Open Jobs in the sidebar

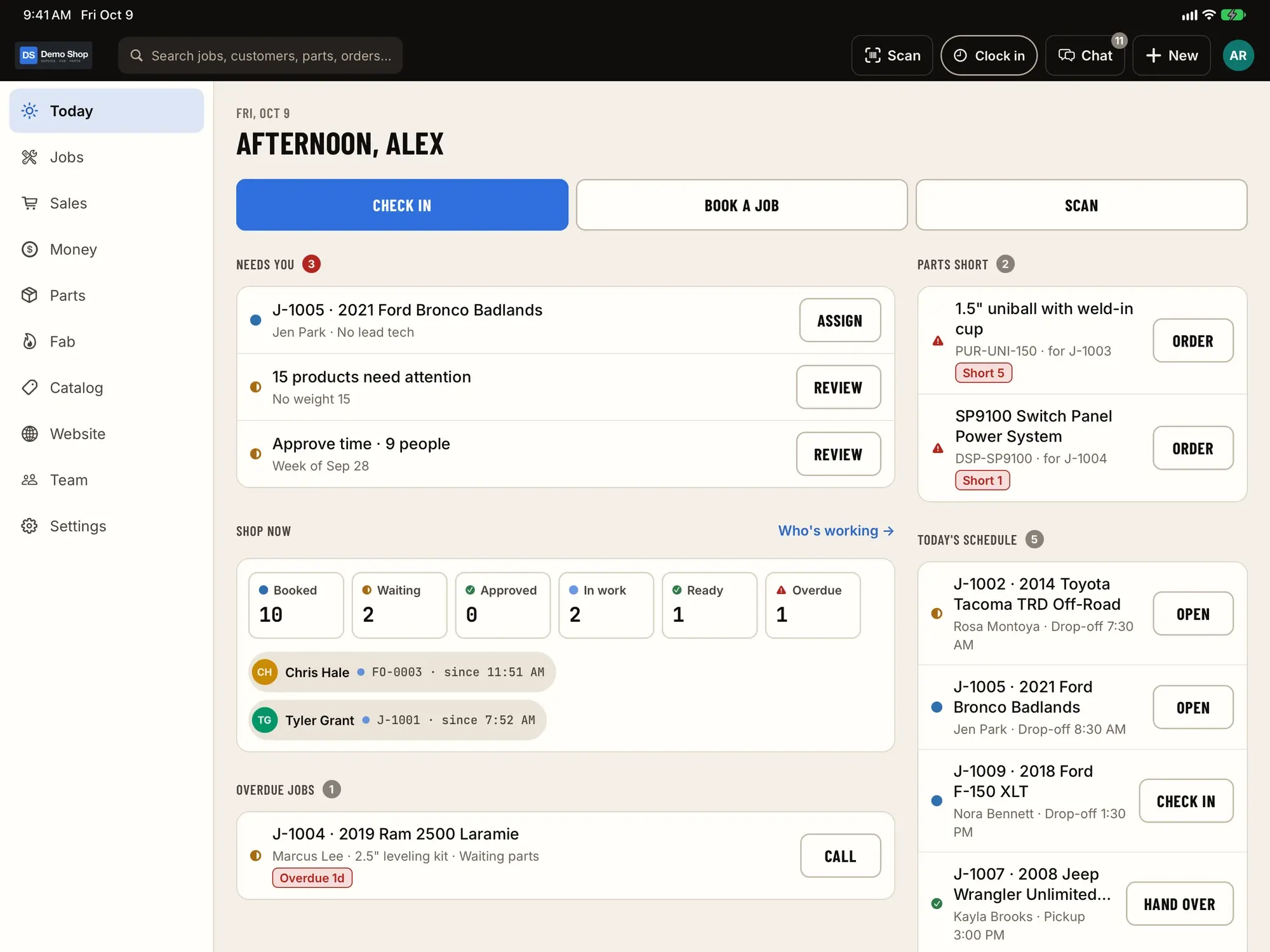click(x=107, y=157)
